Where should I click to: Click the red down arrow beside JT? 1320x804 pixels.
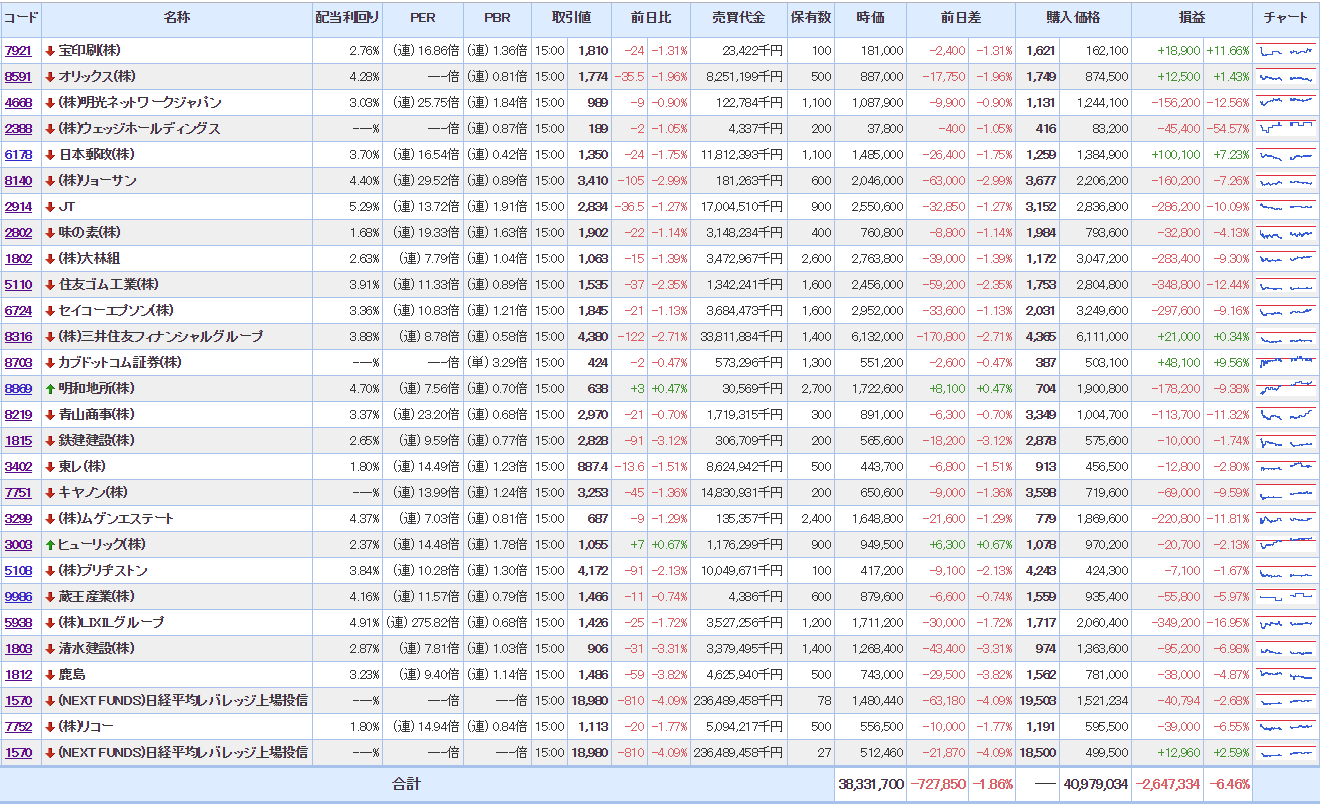click(50, 207)
